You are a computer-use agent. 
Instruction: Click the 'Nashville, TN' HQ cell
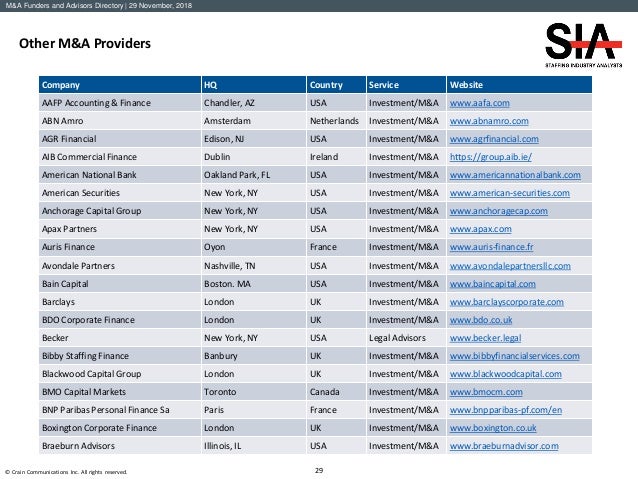254,266
